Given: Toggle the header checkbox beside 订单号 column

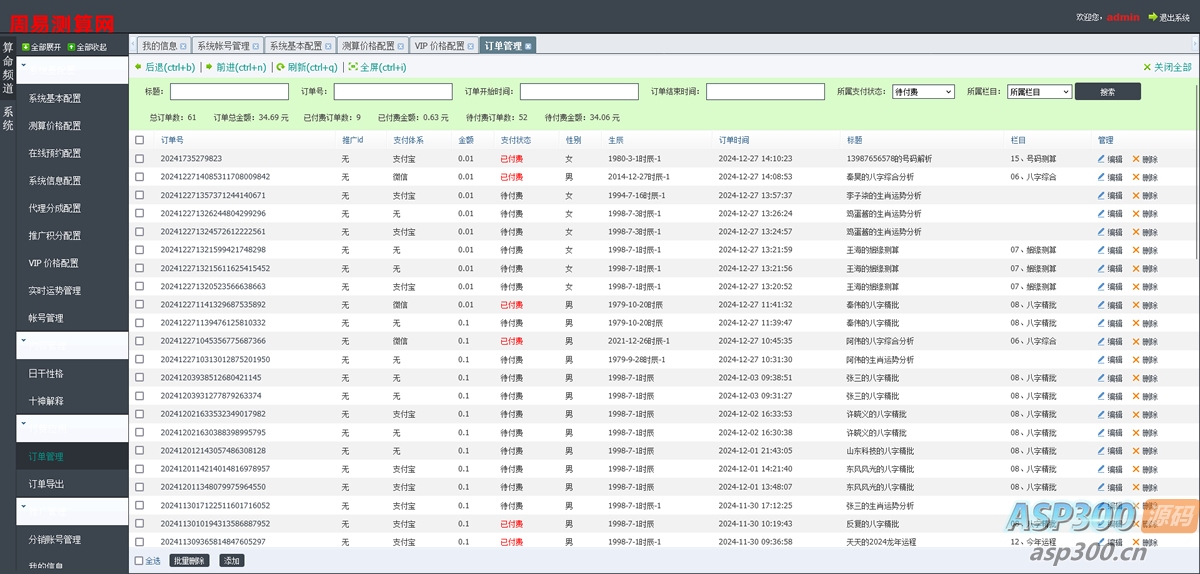Looking at the screenshot, I should coord(140,140).
